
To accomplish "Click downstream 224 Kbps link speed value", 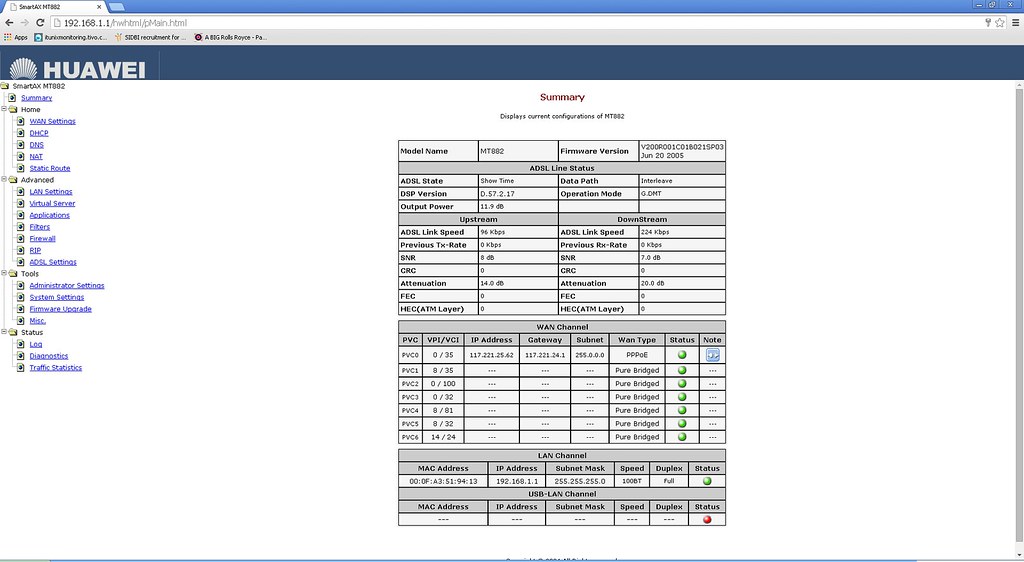I will [x=655, y=232].
